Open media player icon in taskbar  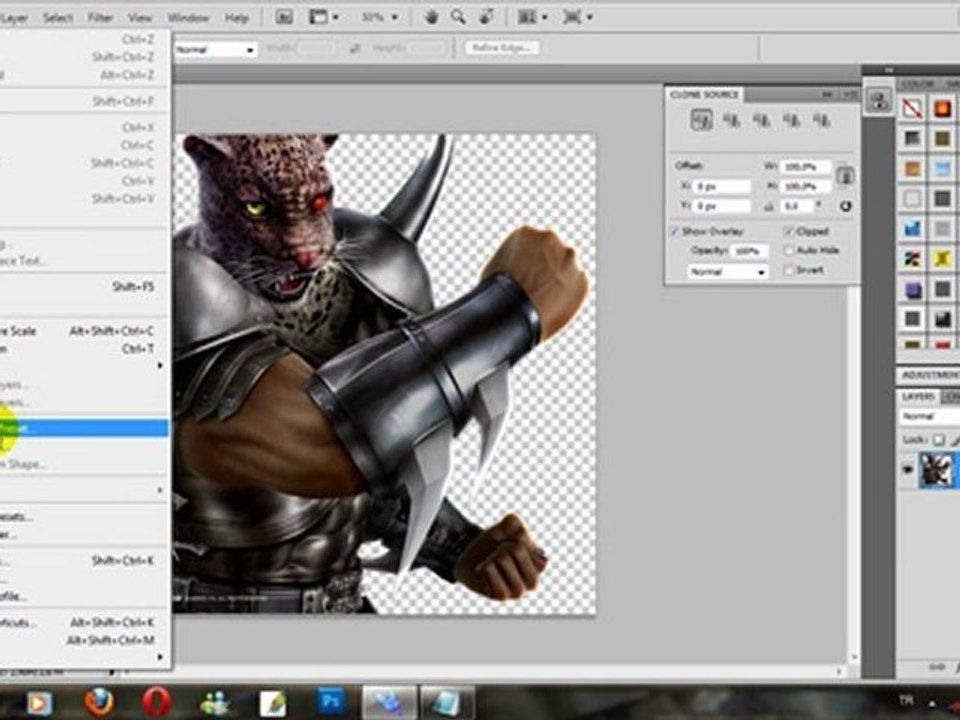pyautogui.click(x=38, y=703)
